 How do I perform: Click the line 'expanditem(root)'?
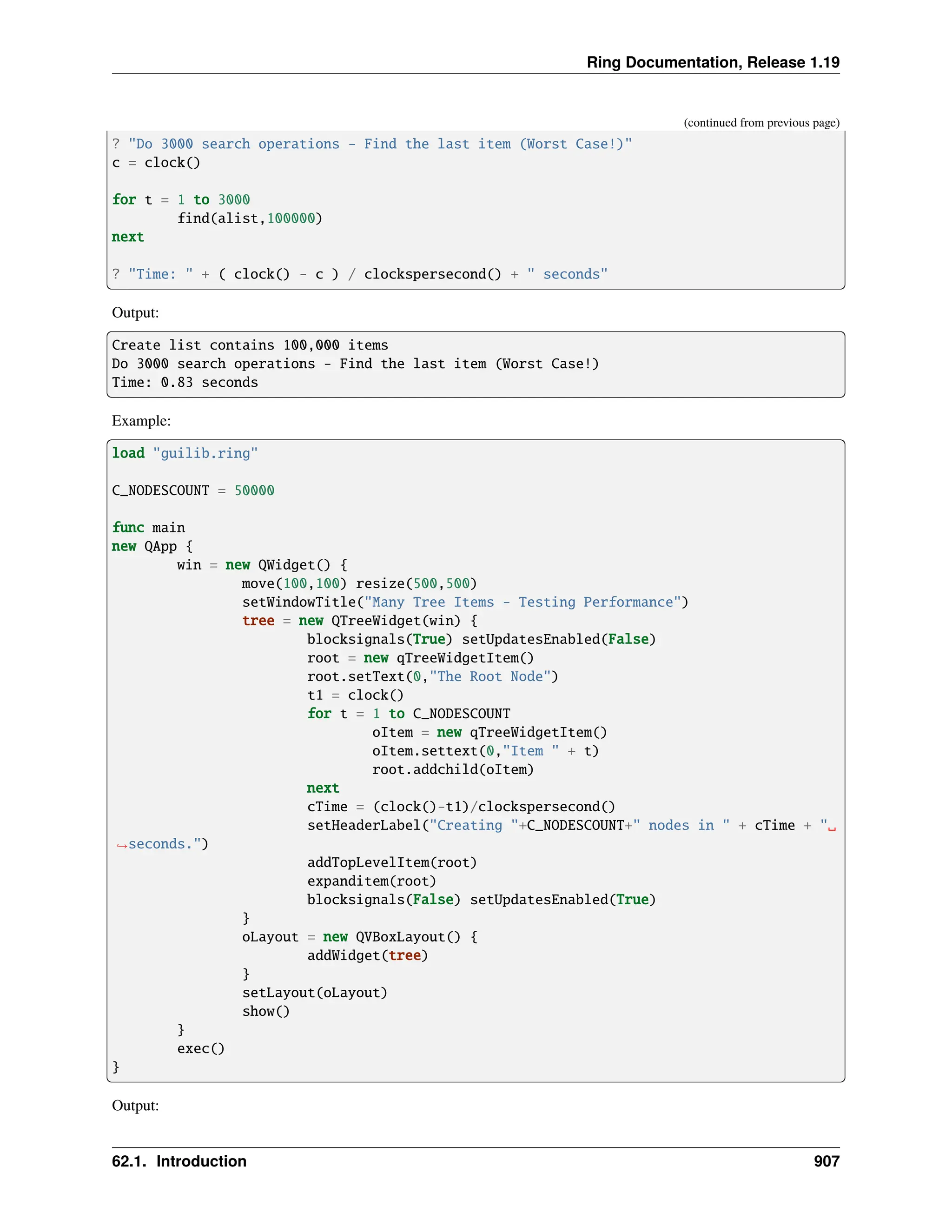click(x=372, y=881)
